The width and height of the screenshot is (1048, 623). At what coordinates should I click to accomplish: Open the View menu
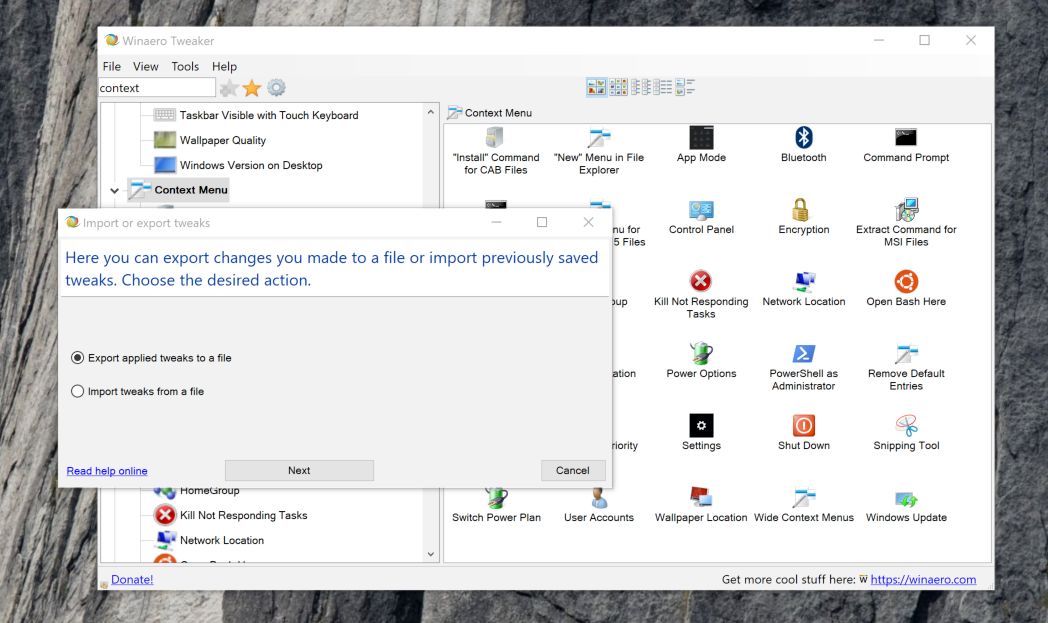[x=145, y=66]
